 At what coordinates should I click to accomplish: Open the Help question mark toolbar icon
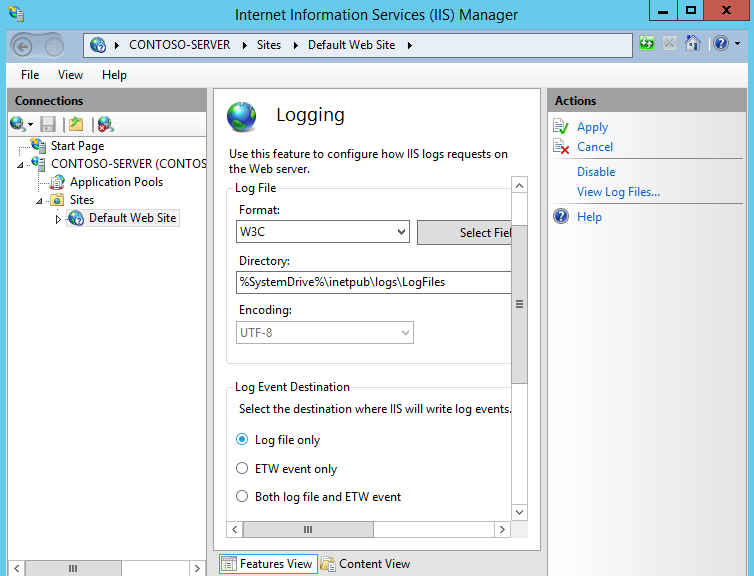(x=721, y=44)
